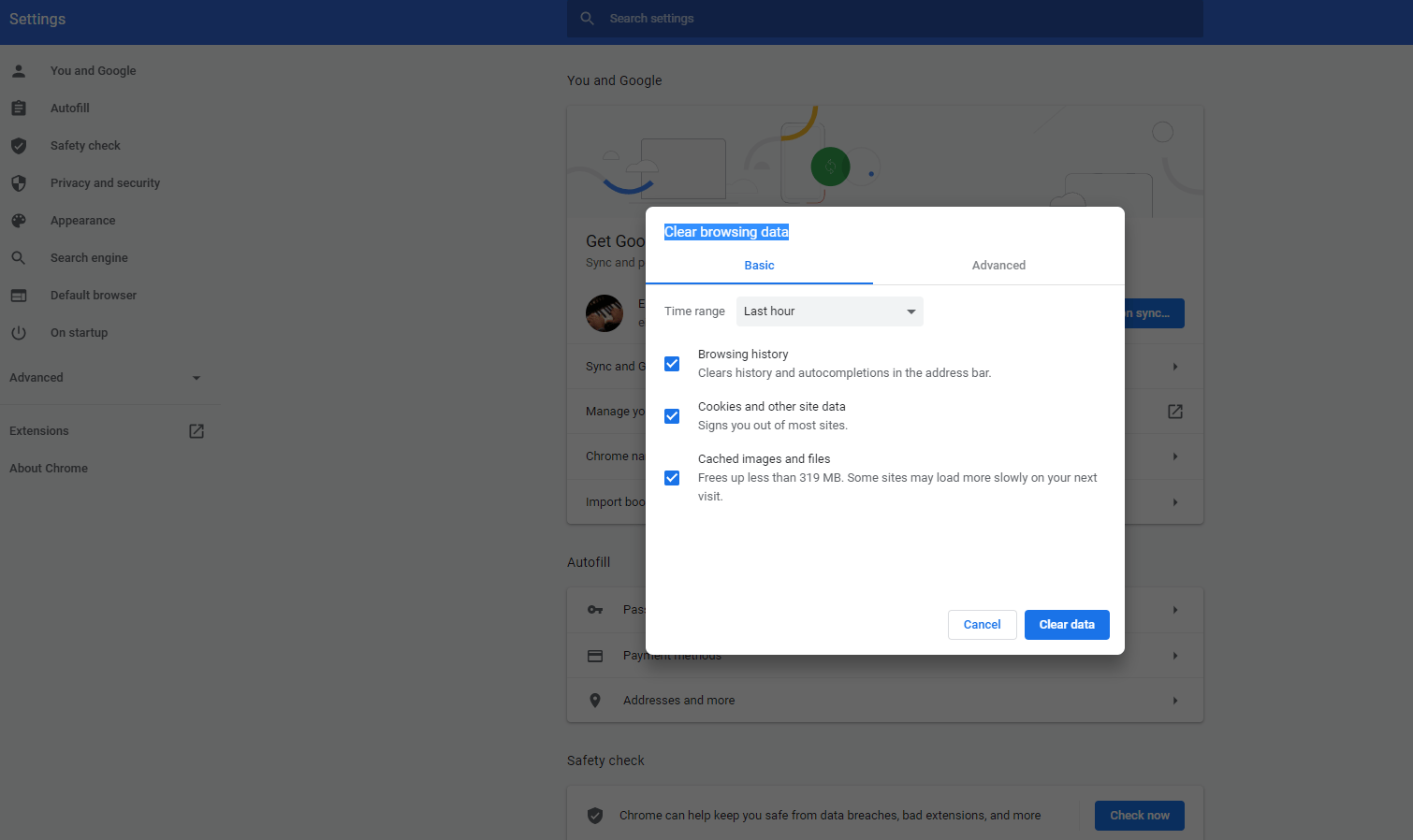Click the Search settings input field
Viewport: 1413px width, 840px height.
coord(884,19)
